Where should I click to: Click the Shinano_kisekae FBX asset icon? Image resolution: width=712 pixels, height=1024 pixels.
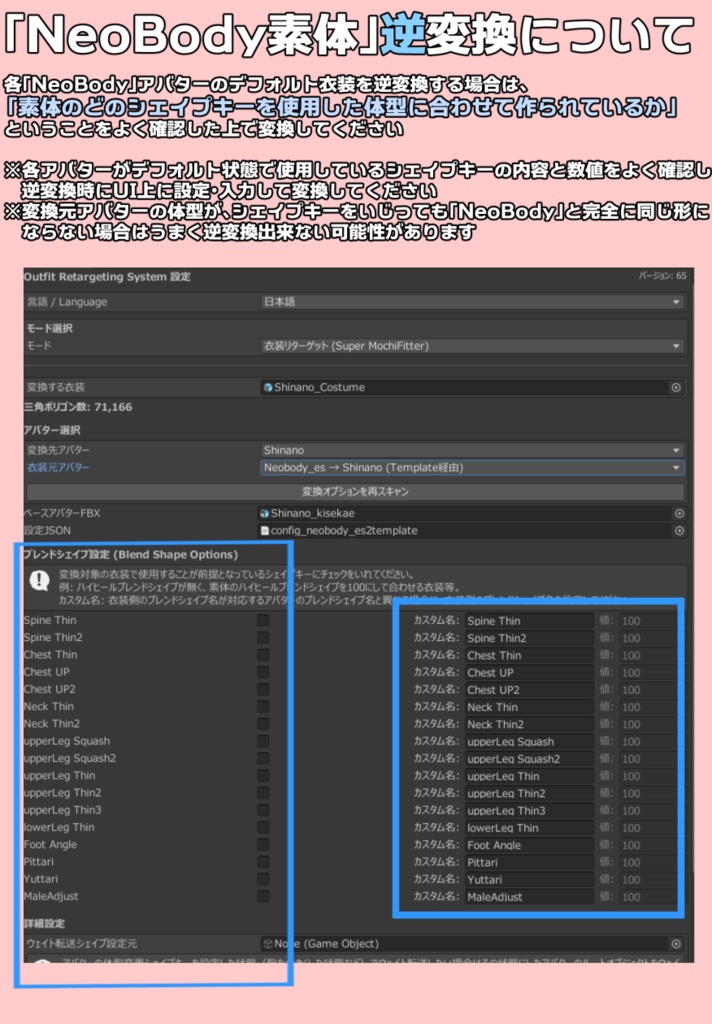pos(265,513)
